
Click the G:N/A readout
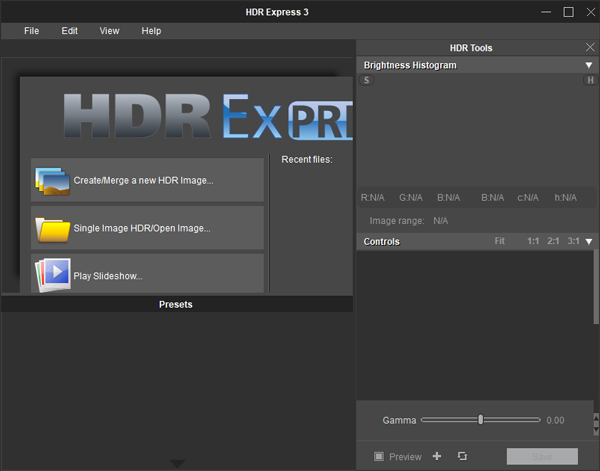411,198
